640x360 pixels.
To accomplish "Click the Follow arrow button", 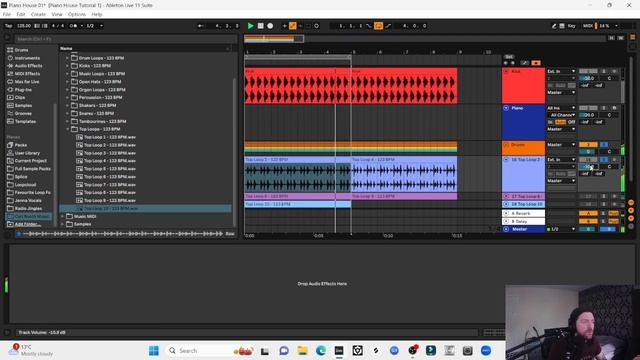I will 200,26.
